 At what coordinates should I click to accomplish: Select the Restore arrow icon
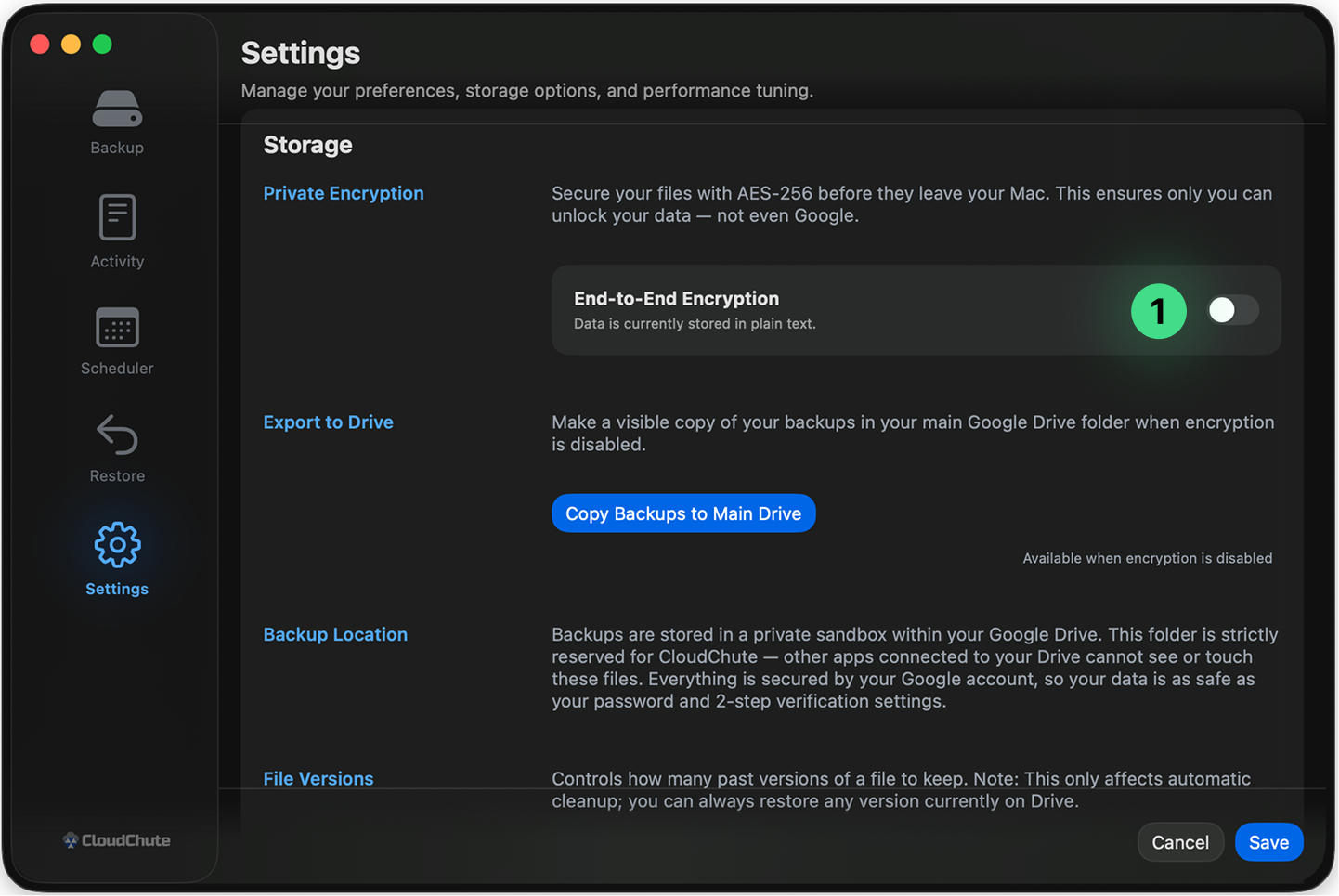point(116,435)
